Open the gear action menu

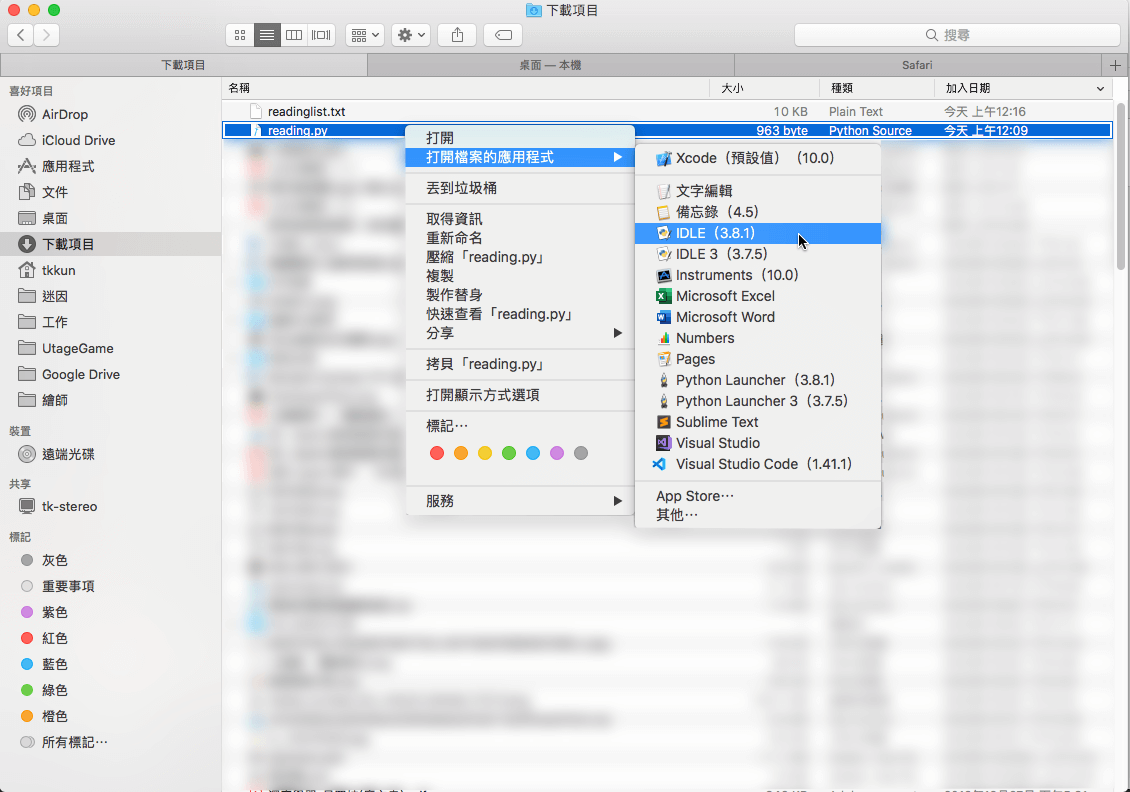pyautogui.click(x=411, y=35)
